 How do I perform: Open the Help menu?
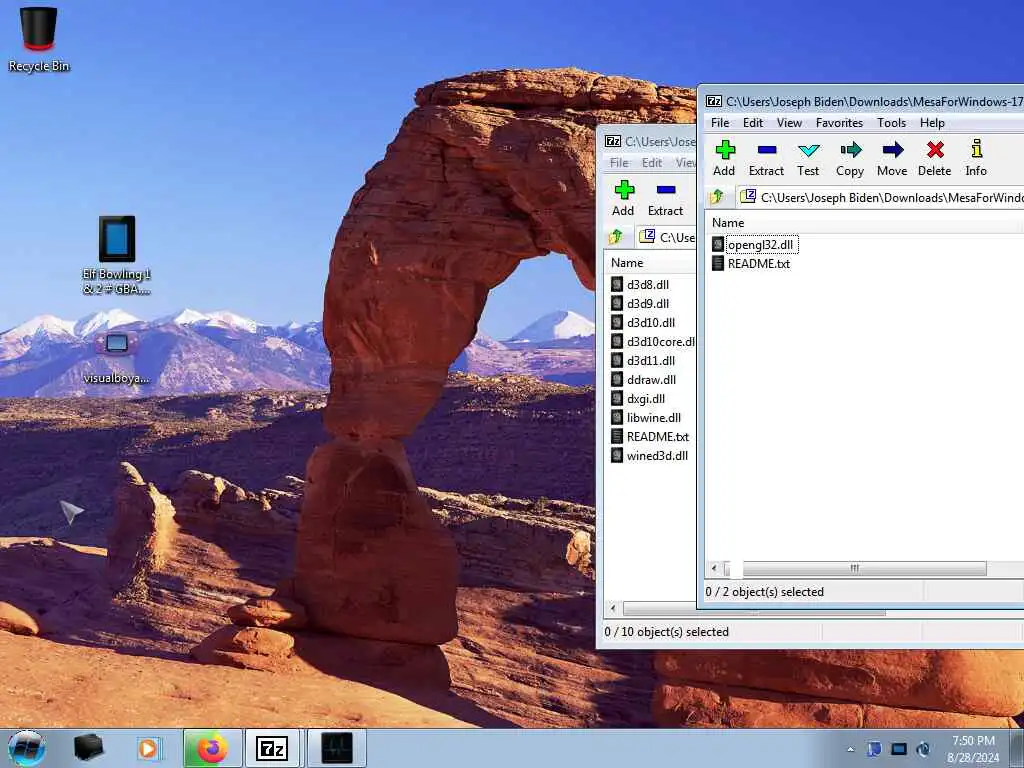click(x=932, y=123)
